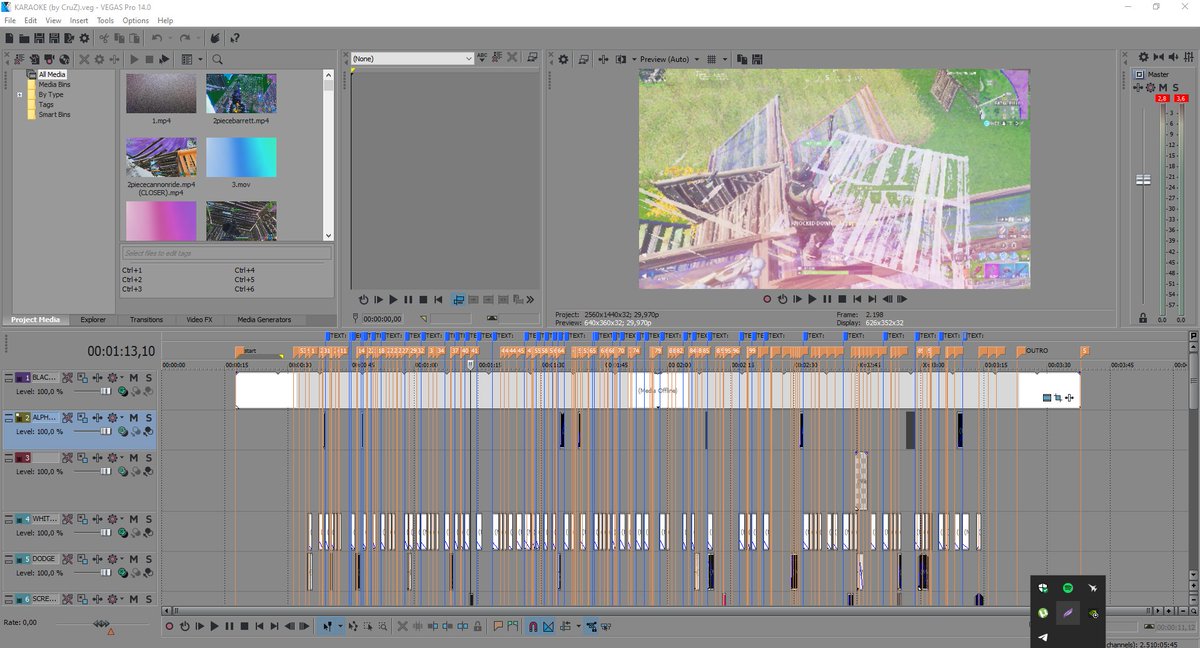The image size is (1200, 648).
Task: Open Video Preview properties gear icon
Action: point(563,59)
